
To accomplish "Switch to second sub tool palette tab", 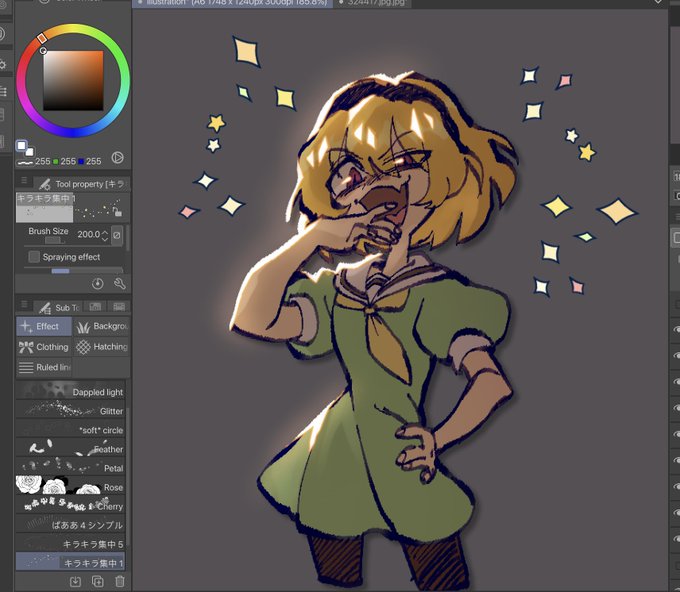I will [x=95, y=307].
